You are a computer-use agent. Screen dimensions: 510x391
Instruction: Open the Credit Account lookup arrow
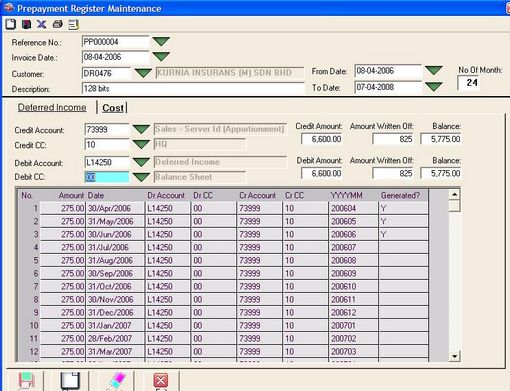click(141, 129)
